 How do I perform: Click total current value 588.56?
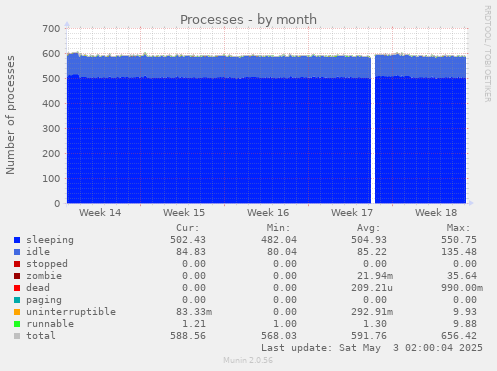188,336
